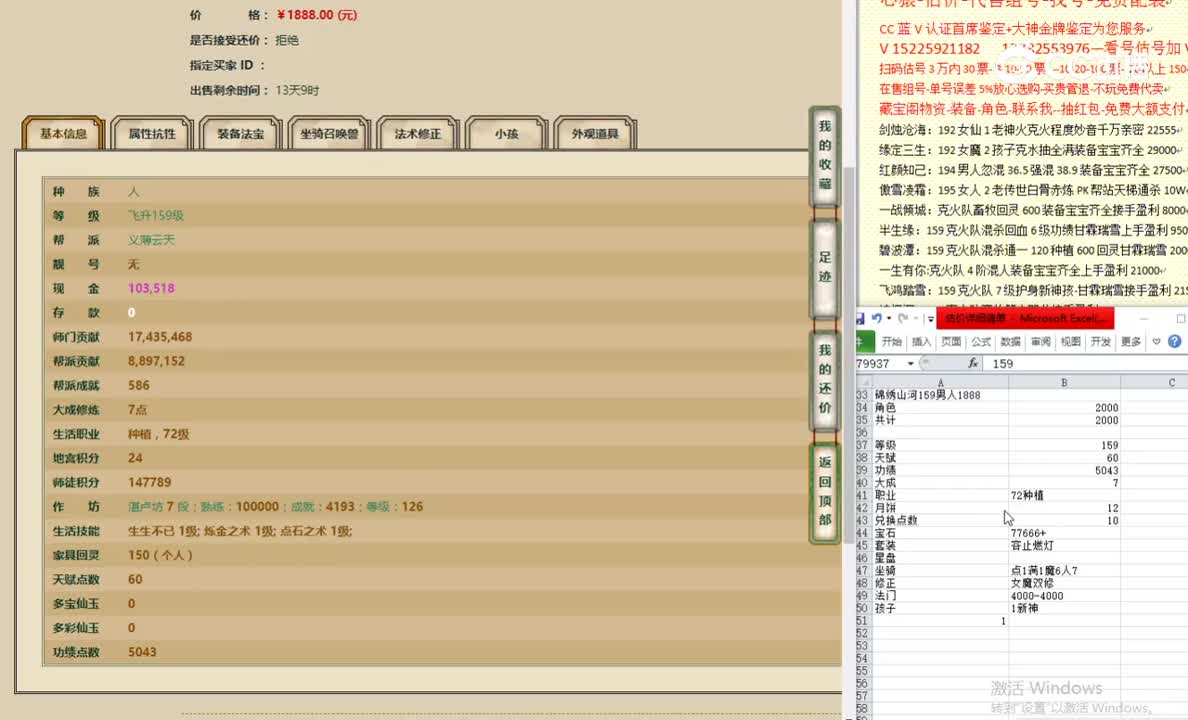Click the Name Box field in Excel
1188x720 pixels.
pos(880,364)
